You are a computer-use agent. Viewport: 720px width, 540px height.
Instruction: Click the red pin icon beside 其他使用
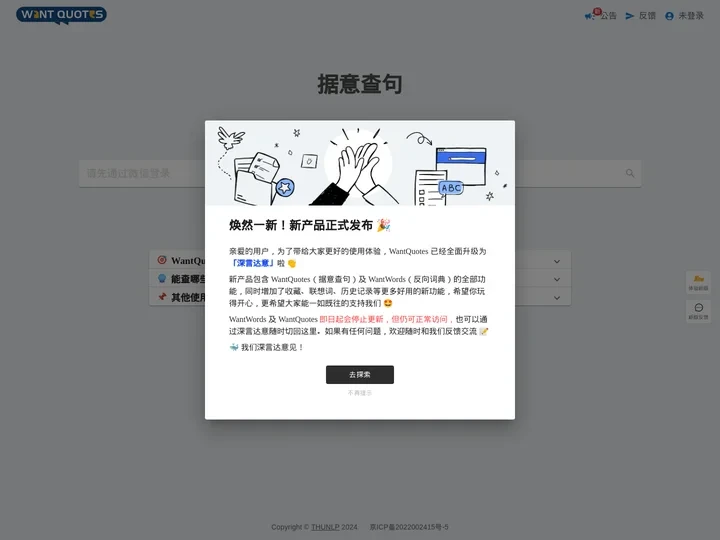[x=162, y=297]
